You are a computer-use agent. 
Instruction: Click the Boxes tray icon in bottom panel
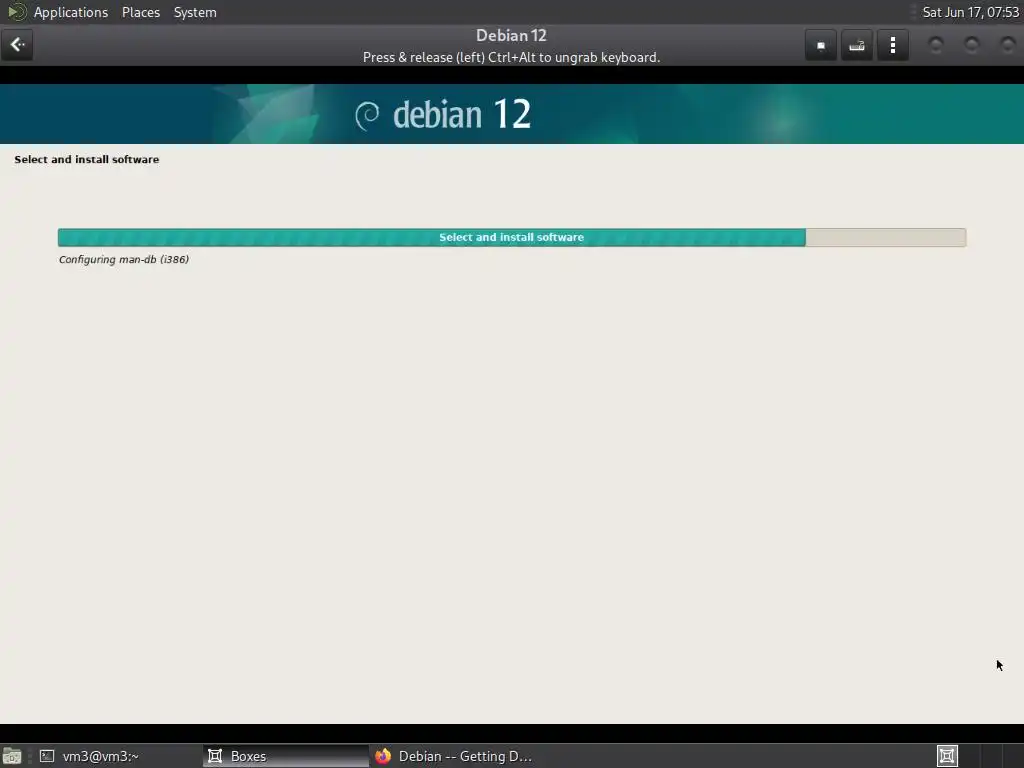947,756
